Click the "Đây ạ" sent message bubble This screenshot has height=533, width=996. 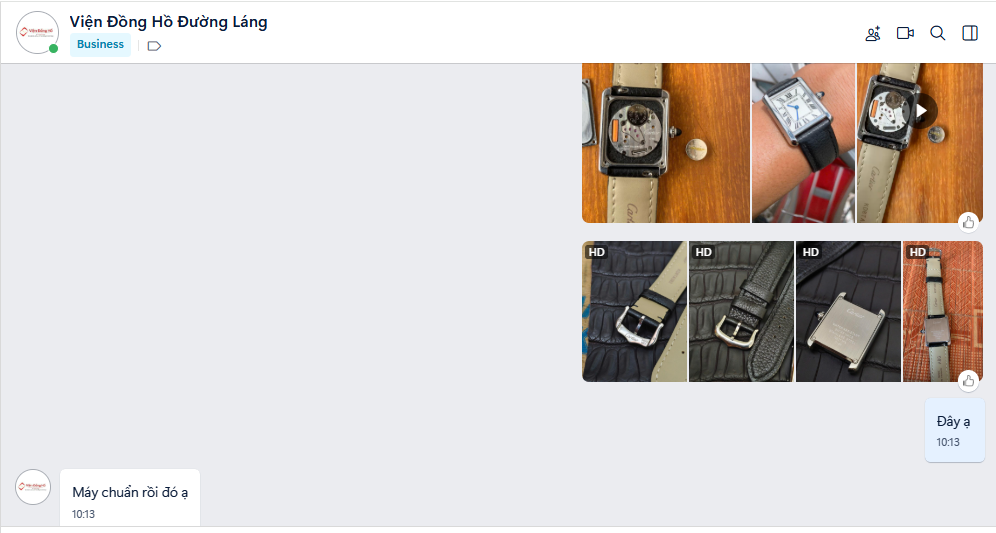(x=954, y=430)
